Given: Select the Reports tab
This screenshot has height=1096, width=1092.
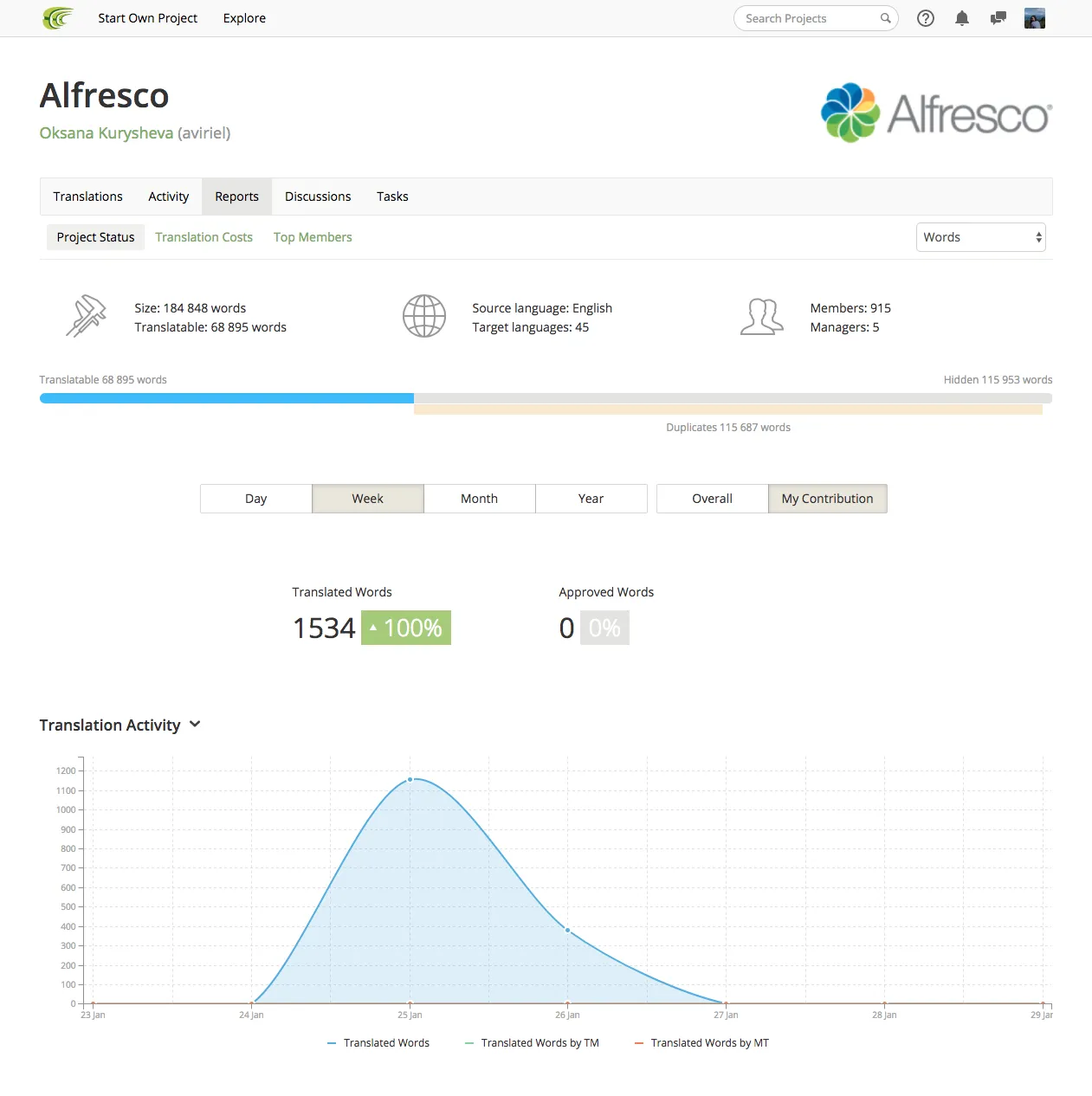Looking at the screenshot, I should [237, 197].
